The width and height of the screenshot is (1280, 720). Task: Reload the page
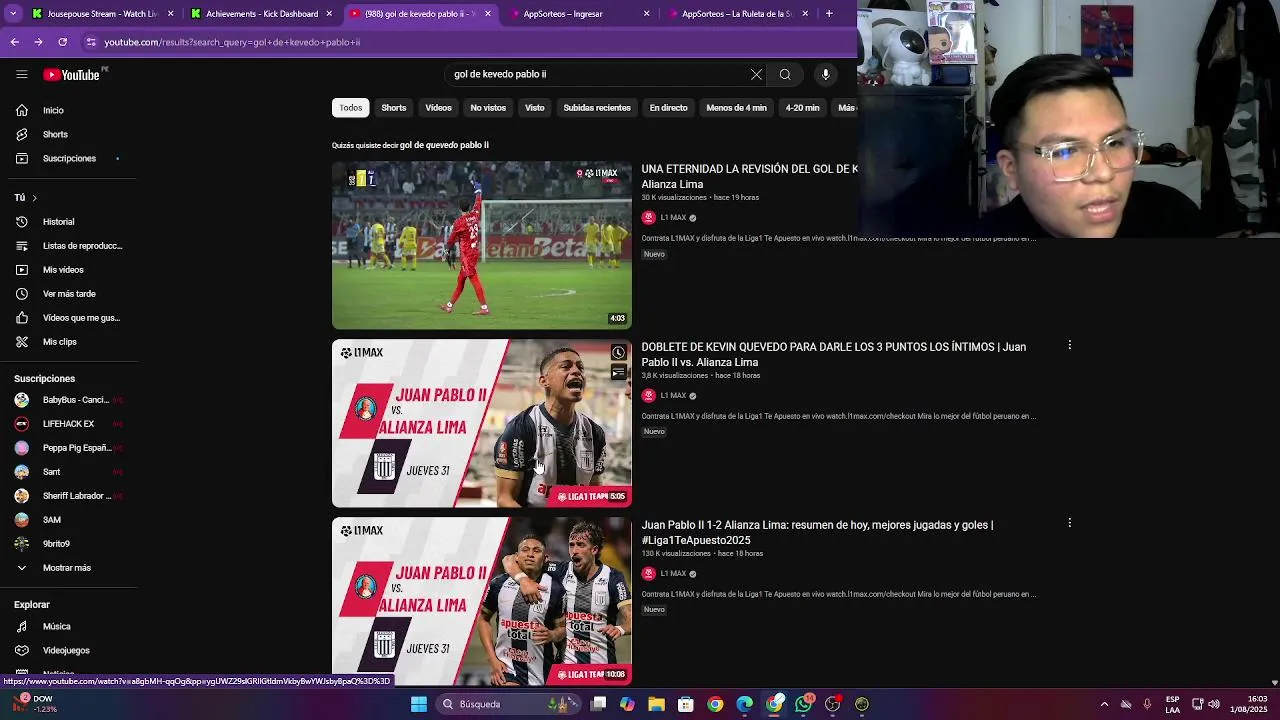(x=62, y=42)
